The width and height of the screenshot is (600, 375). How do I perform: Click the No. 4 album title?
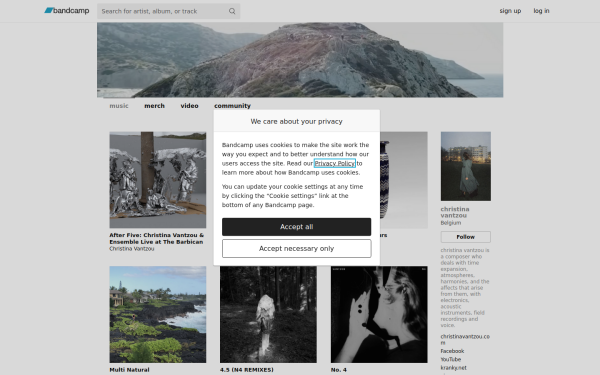(x=339, y=370)
